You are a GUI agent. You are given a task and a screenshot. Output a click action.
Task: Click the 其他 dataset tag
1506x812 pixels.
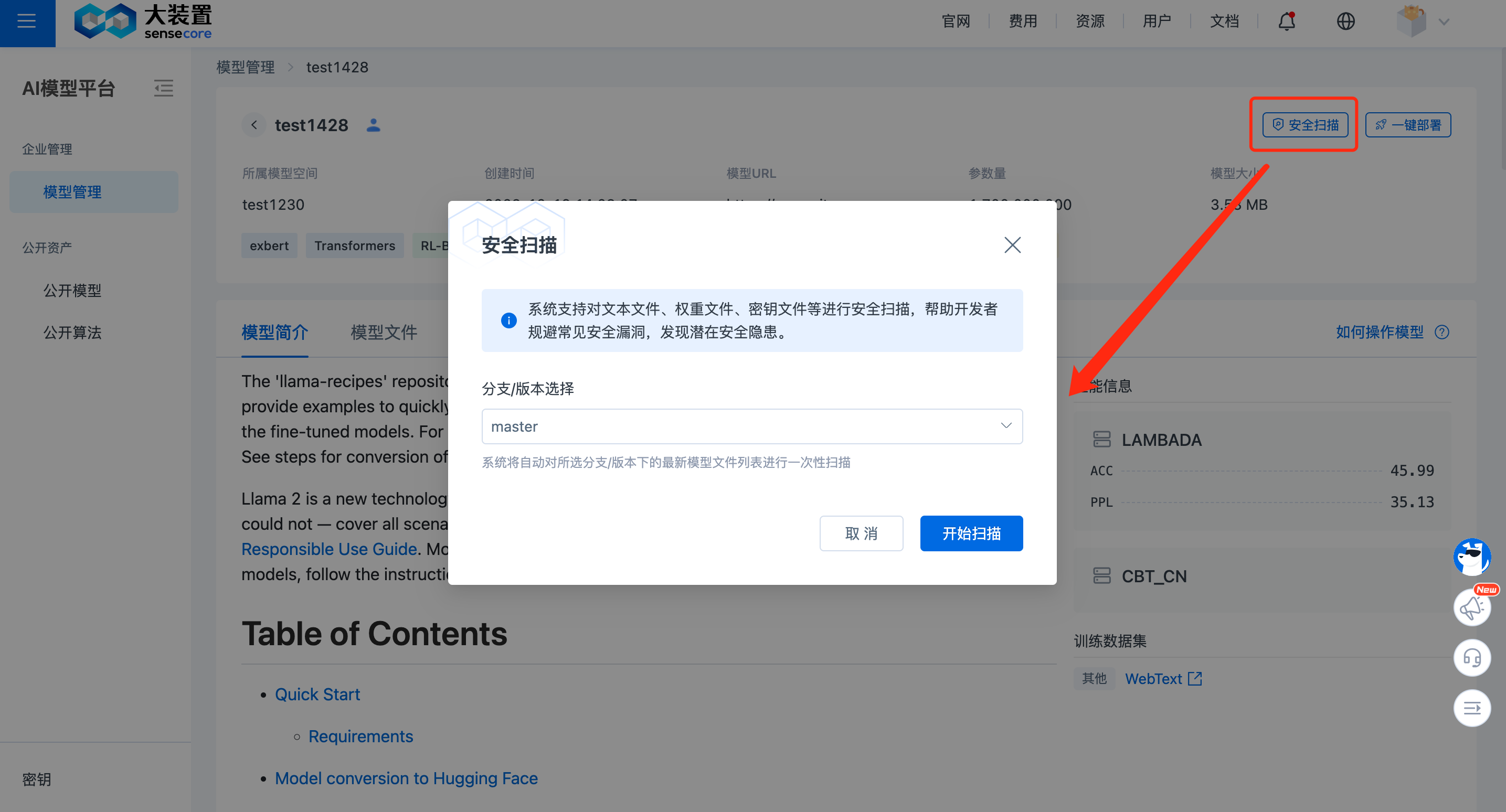pos(1094,679)
